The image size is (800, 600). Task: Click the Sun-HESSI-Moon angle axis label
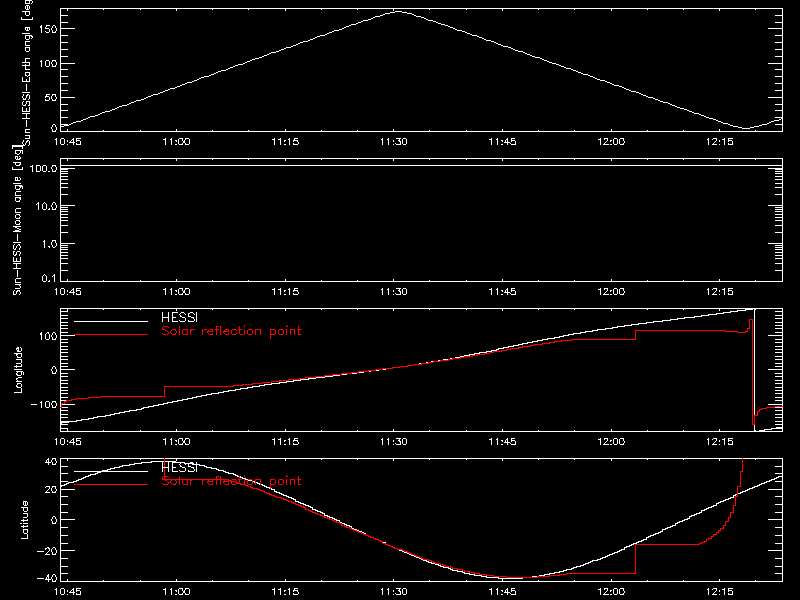[17, 220]
